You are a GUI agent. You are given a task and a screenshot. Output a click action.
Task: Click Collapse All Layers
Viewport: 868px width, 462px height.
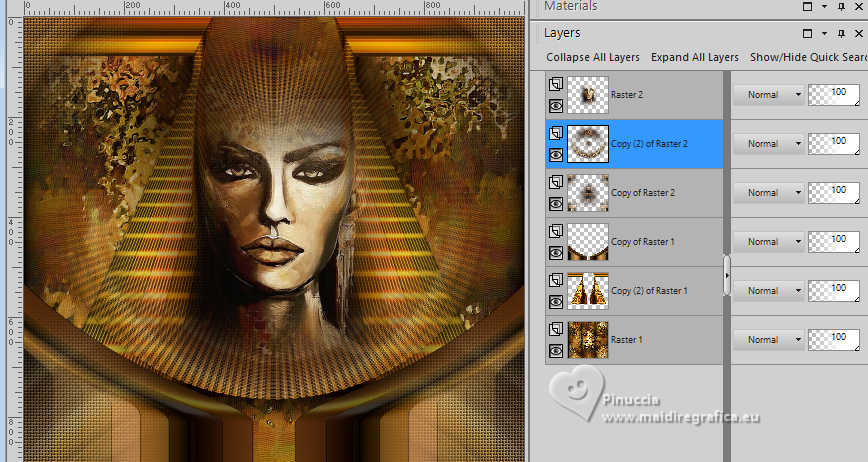[x=592, y=57]
